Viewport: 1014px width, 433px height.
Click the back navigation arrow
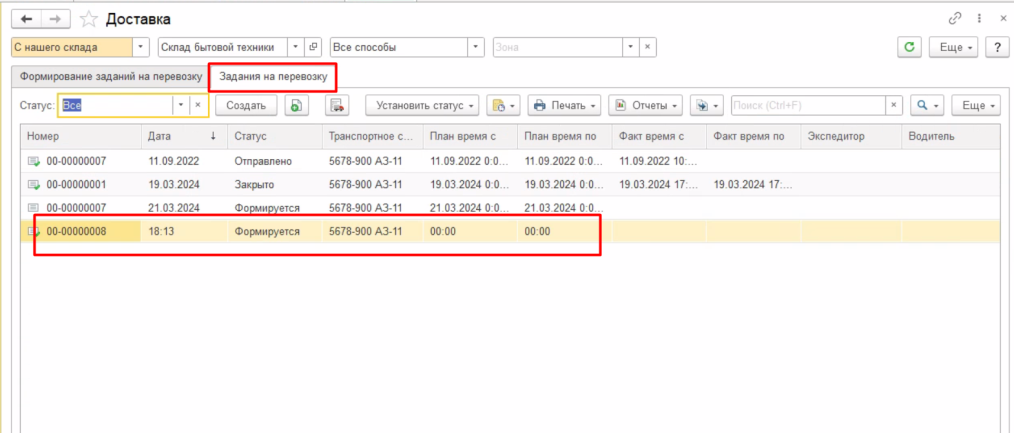click(27, 19)
